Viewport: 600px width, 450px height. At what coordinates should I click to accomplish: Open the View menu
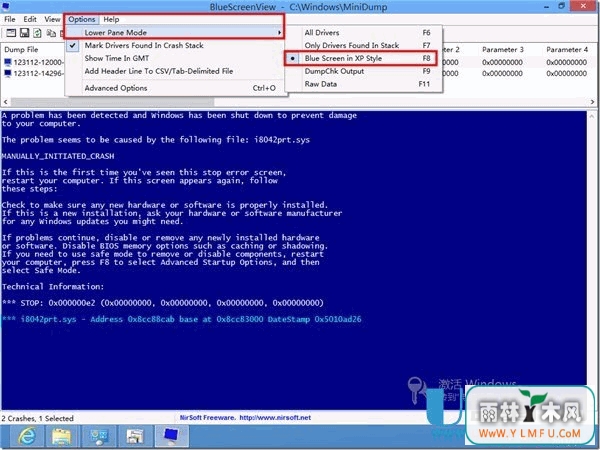pyautogui.click(x=52, y=19)
